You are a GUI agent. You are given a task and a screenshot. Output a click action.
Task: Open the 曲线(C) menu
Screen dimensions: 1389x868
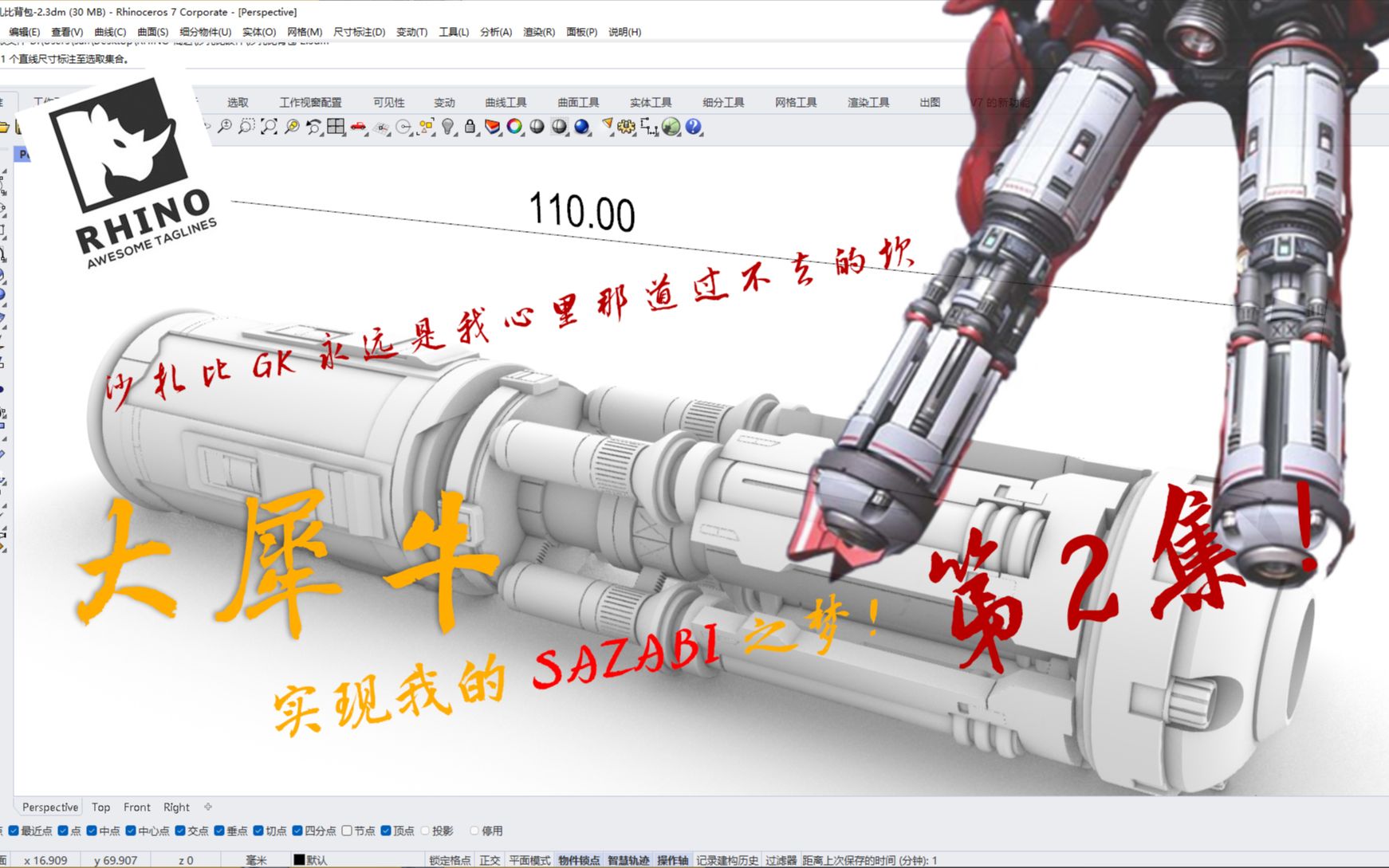pyautogui.click(x=110, y=32)
